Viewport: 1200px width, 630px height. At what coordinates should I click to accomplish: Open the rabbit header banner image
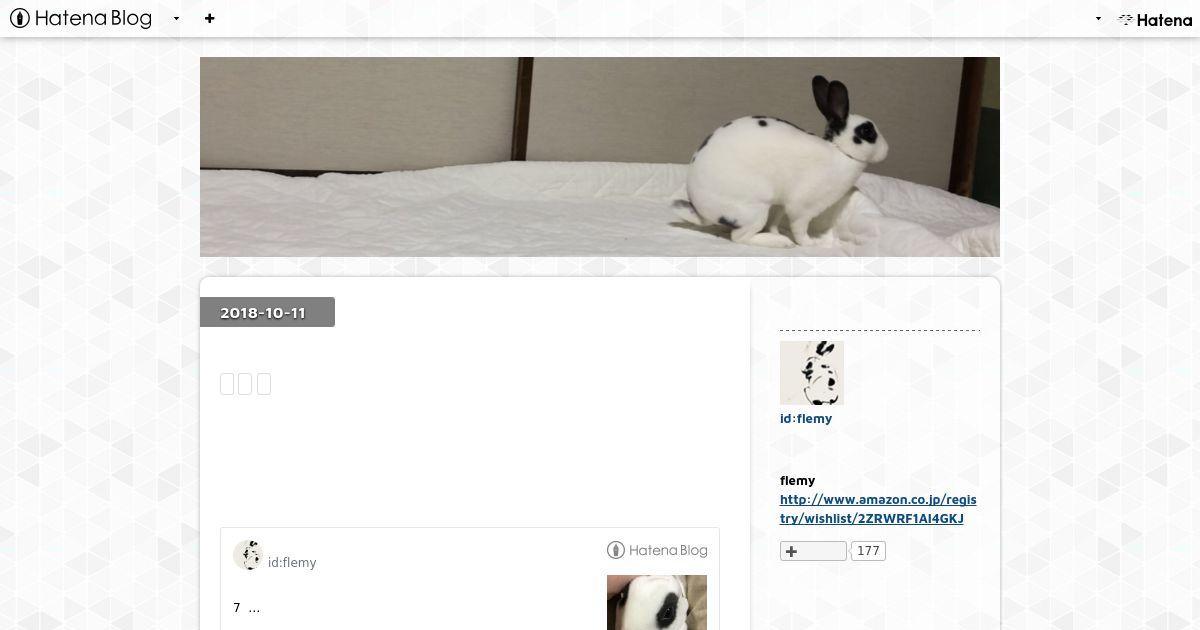point(600,157)
